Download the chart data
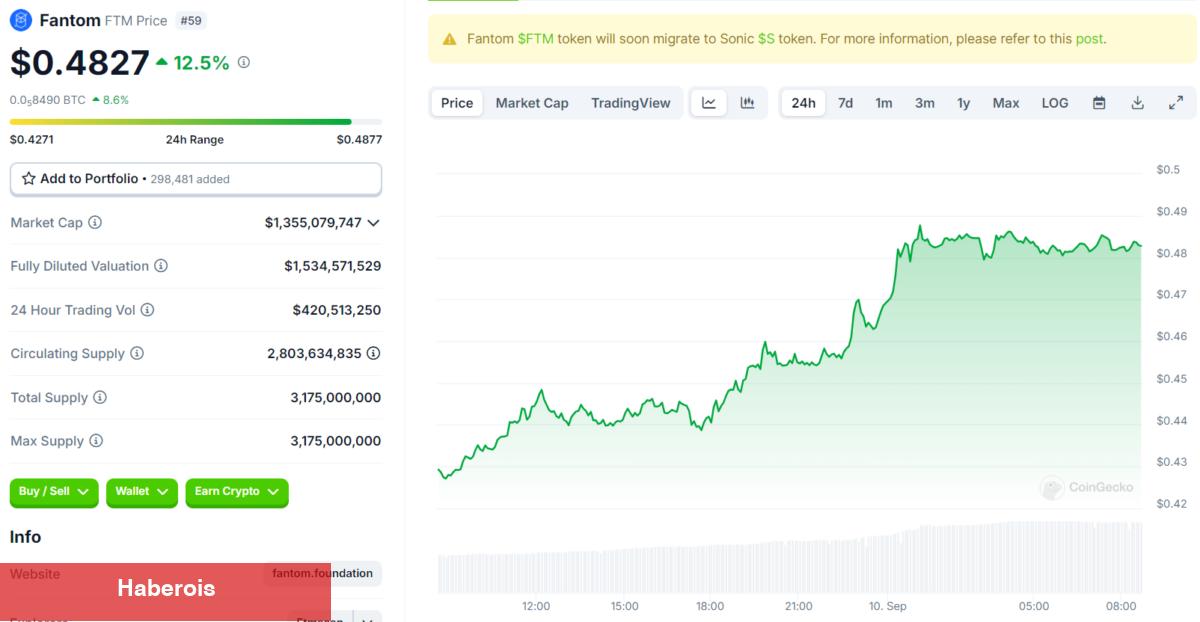This screenshot has width=1200, height=622. (x=1137, y=103)
